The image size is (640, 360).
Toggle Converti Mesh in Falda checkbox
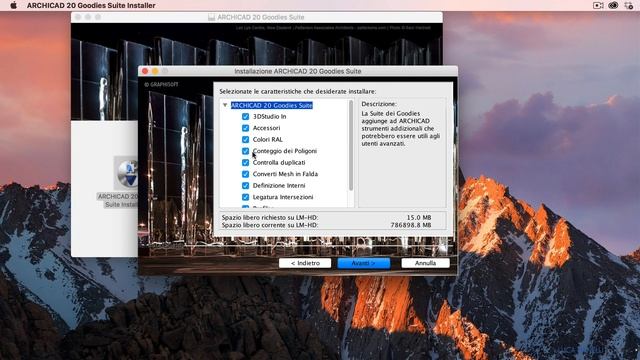coord(245,174)
